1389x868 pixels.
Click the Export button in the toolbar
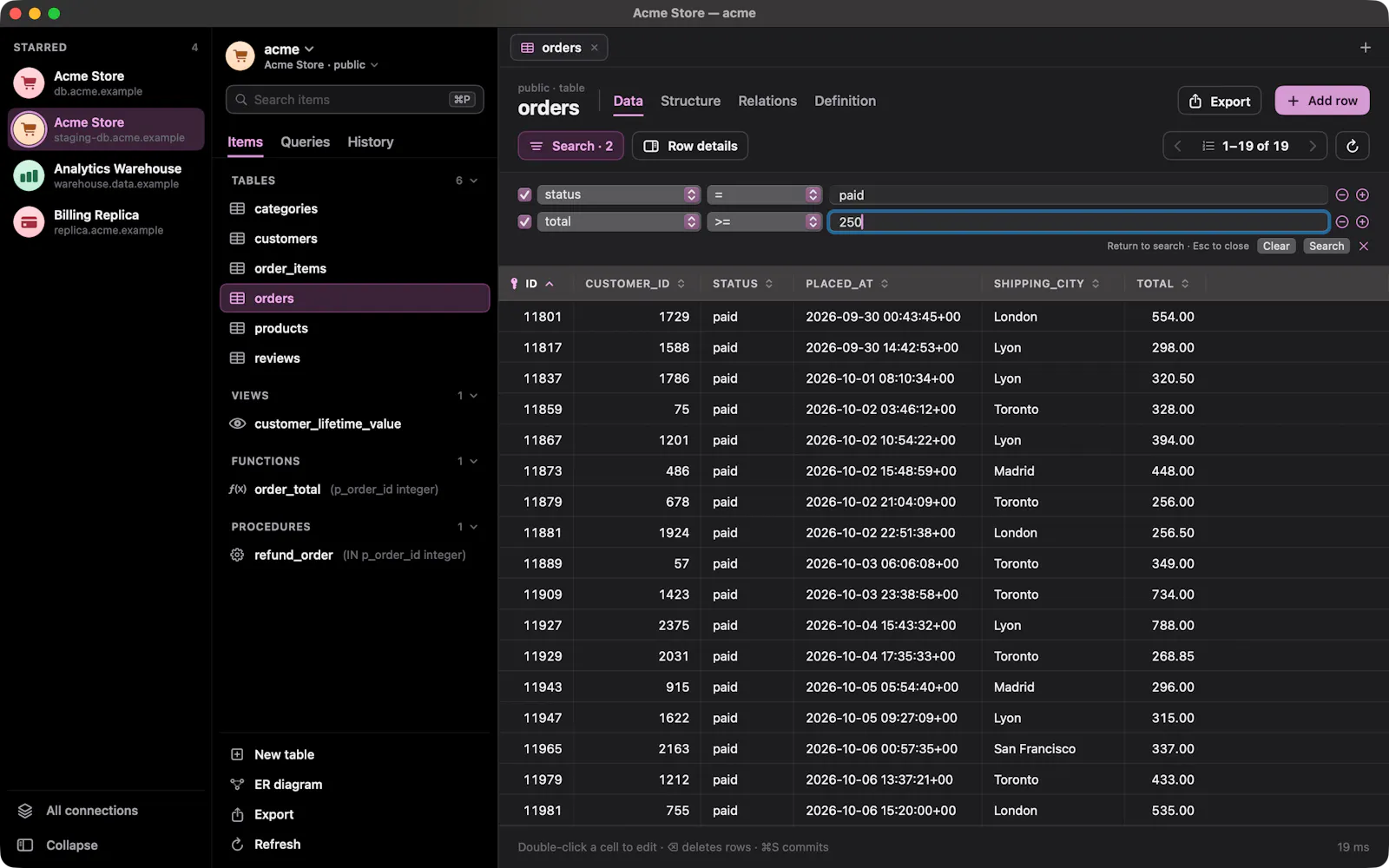click(1219, 101)
